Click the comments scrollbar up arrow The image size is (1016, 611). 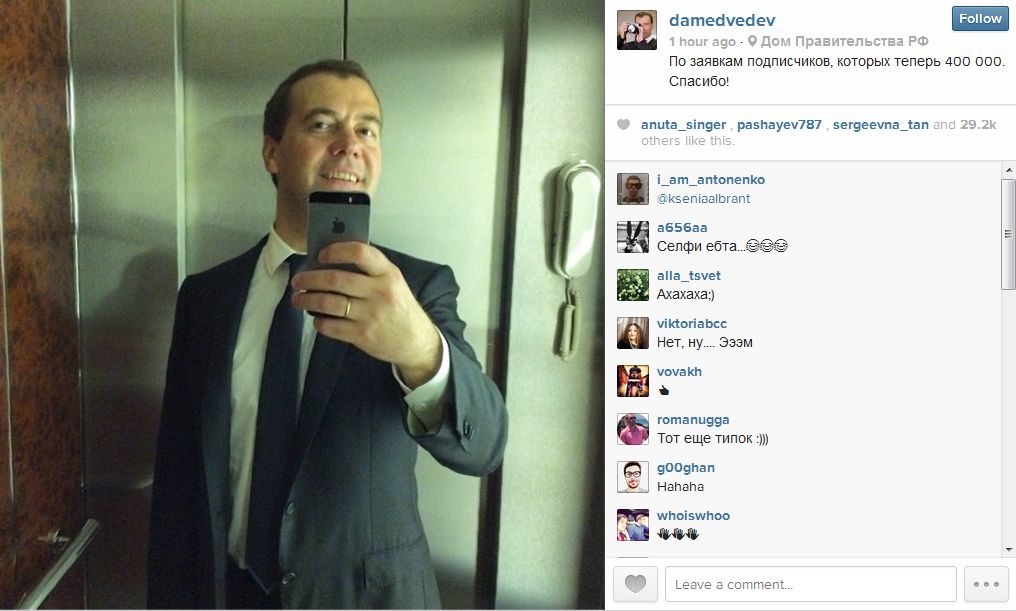[1008, 170]
